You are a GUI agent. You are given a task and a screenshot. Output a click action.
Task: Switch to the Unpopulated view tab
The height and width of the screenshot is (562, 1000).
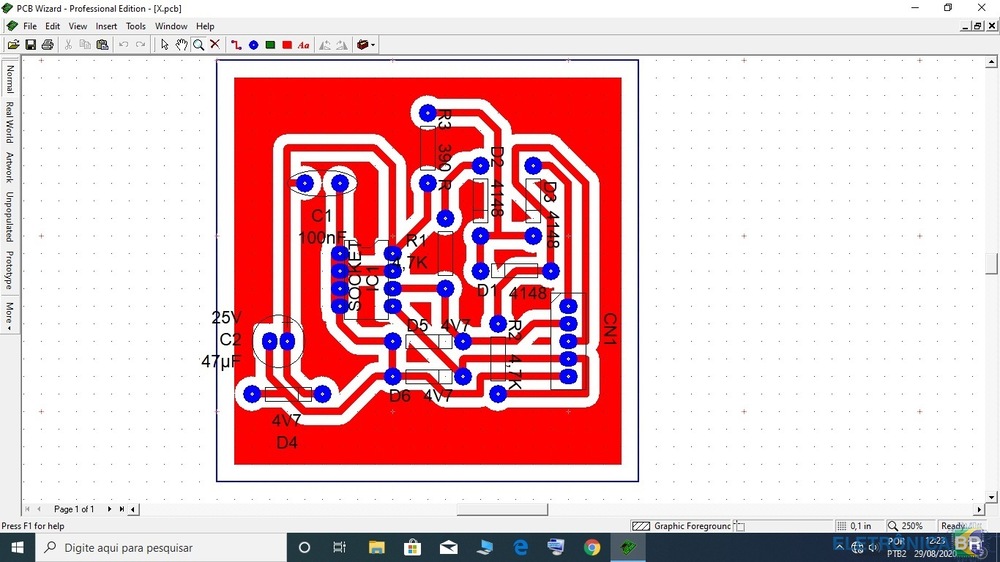[x=10, y=216]
